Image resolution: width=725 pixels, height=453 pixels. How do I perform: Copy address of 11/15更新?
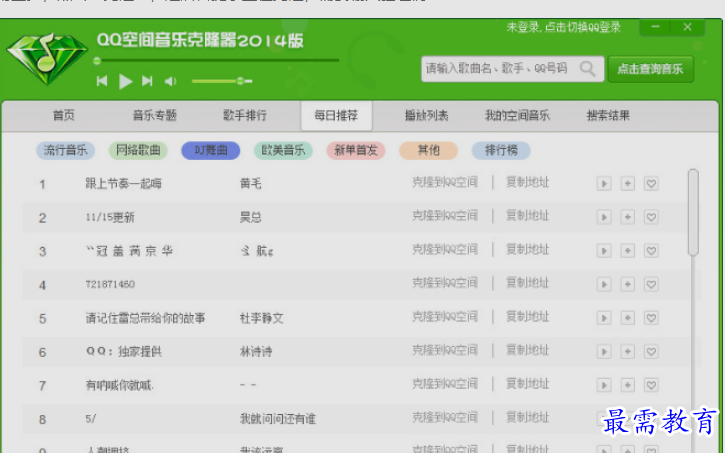tap(527, 215)
